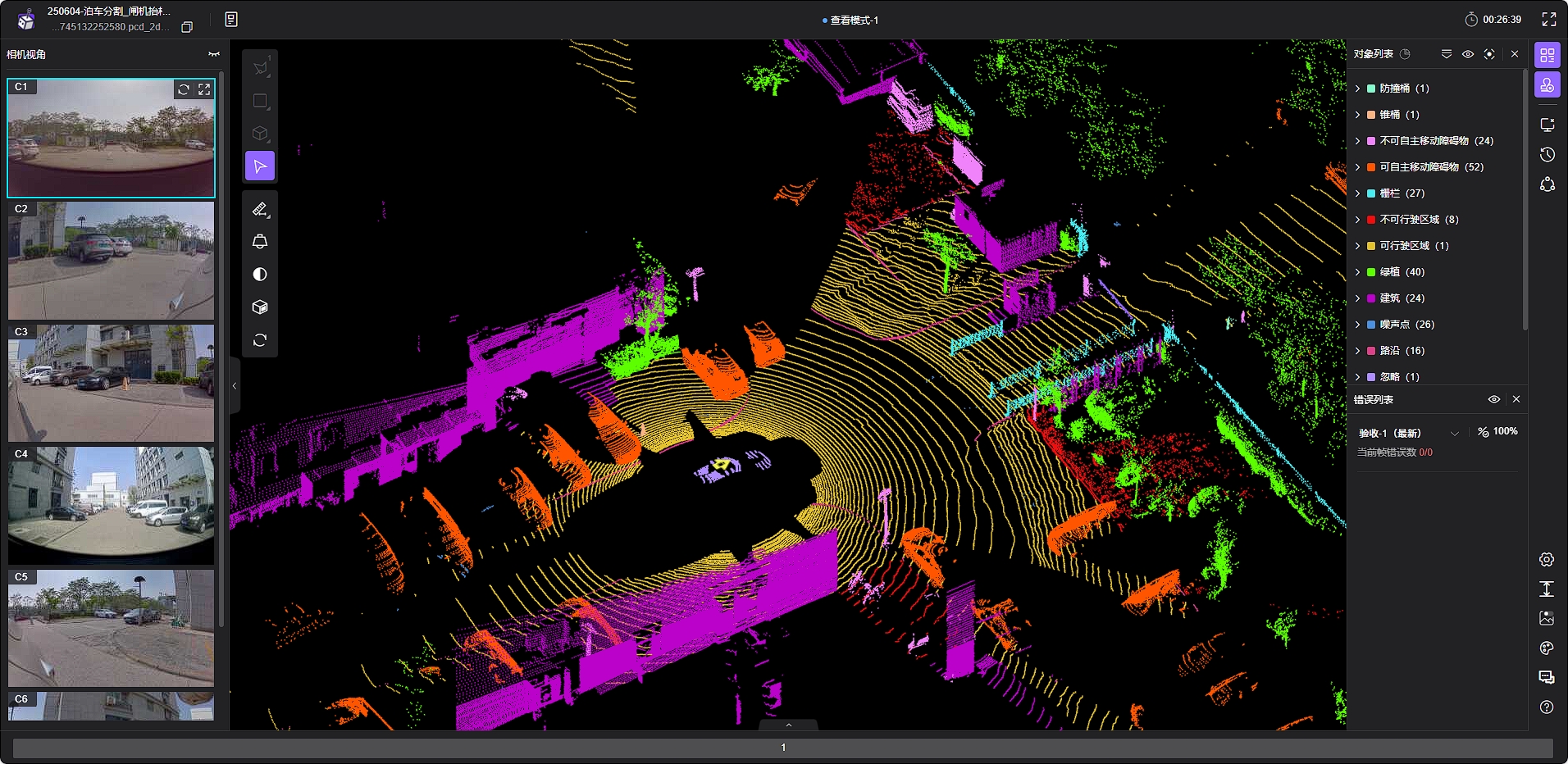Expand the 栅栏 (27) category
1568x764 pixels.
[x=1358, y=193]
